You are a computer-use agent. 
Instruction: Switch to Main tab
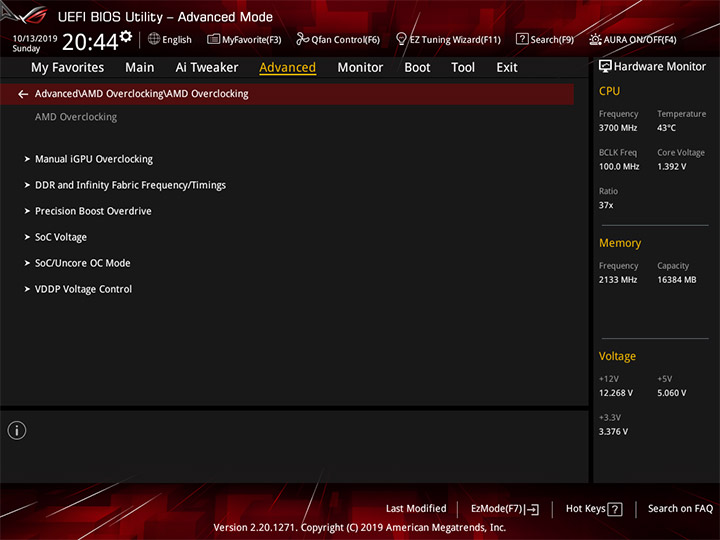[x=140, y=68]
